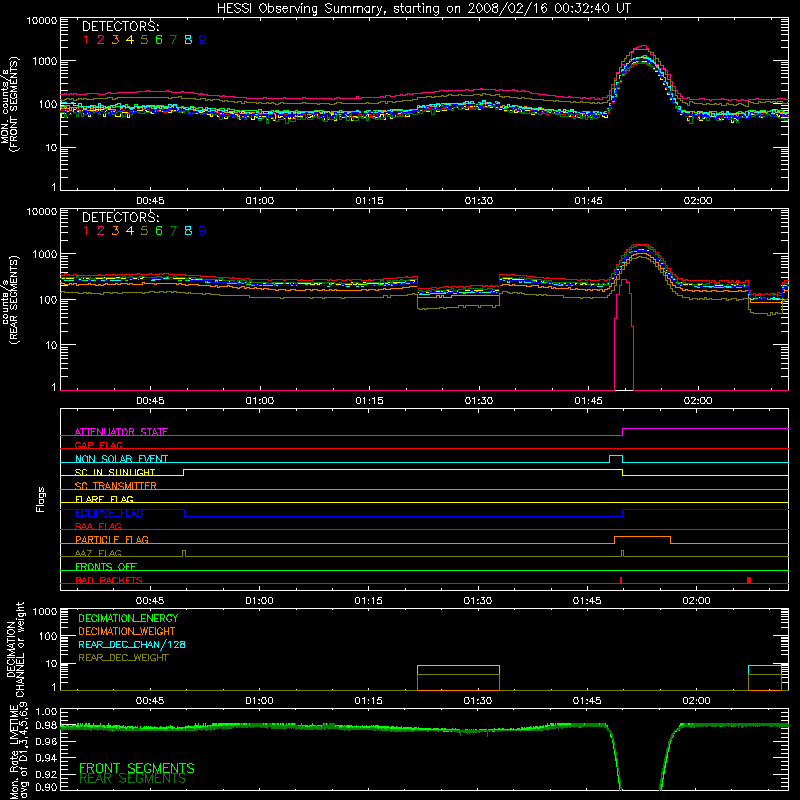The height and width of the screenshot is (800, 800).
Task: Click the REAR SEGMENTS livetime legend label
Action: click(x=132, y=779)
